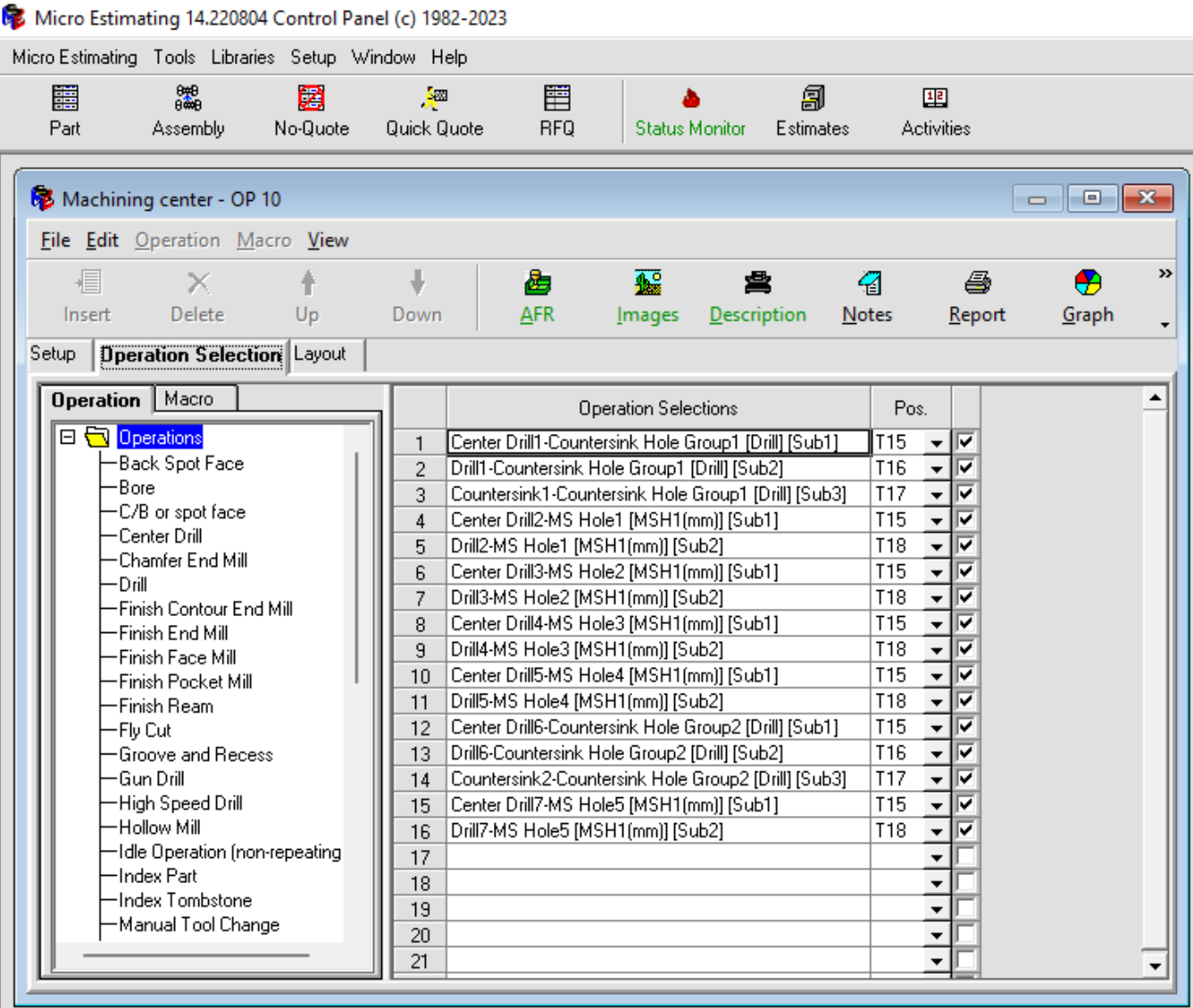Click the Insert toolbar icon
The image size is (1193, 1008).
pos(88,284)
